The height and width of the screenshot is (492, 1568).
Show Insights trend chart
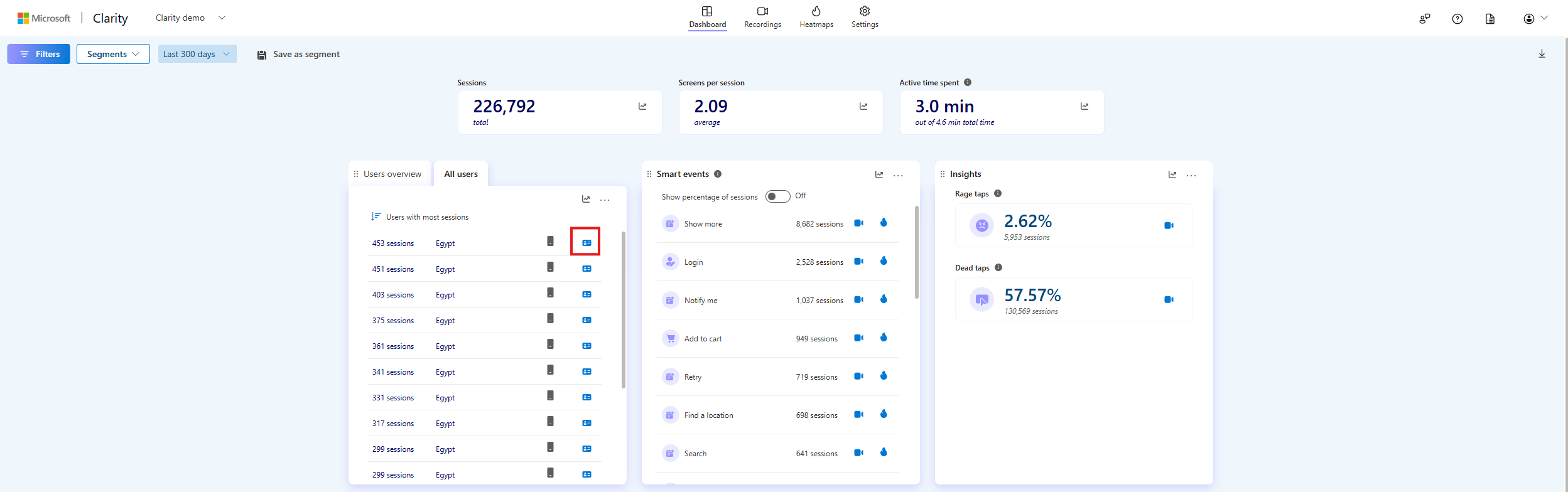1172,174
